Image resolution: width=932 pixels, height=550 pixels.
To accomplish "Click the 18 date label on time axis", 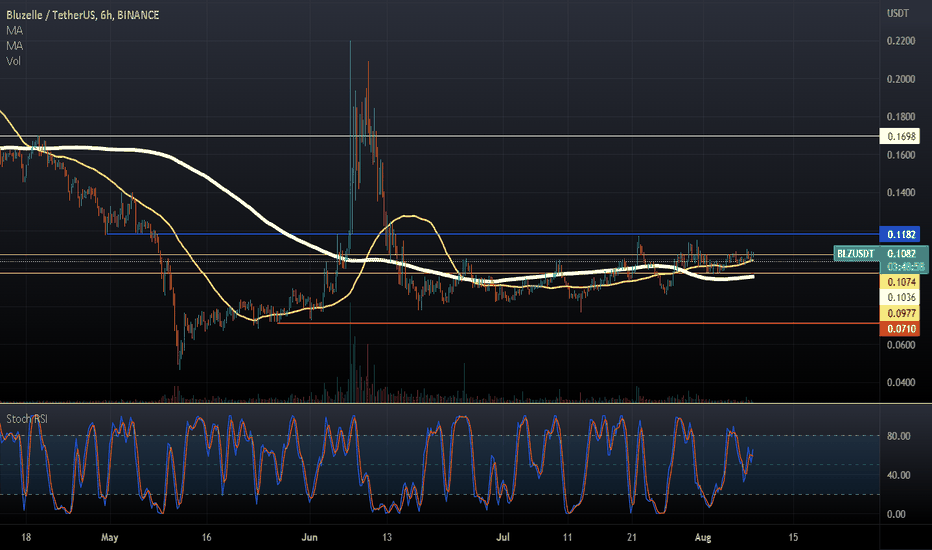I will click(26, 537).
